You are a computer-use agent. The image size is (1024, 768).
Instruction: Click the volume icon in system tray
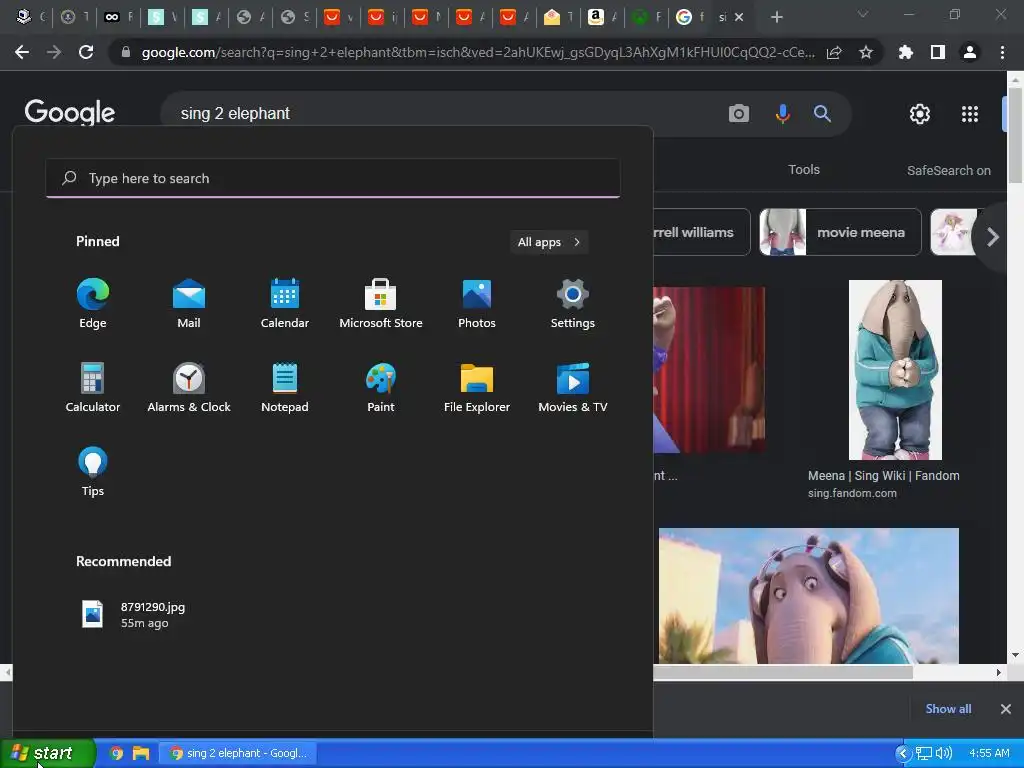coord(944,753)
